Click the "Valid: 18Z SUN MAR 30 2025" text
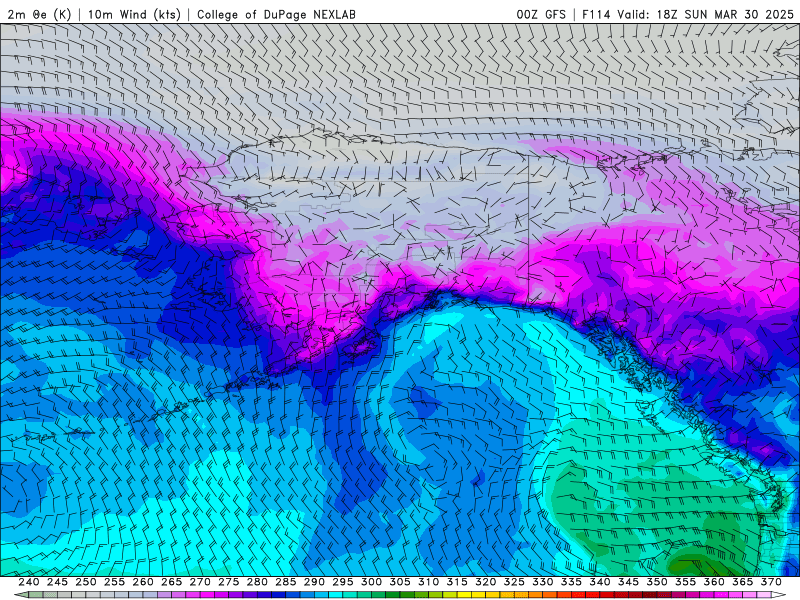This screenshot has width=800, height=600. click(x=705, y=14)
